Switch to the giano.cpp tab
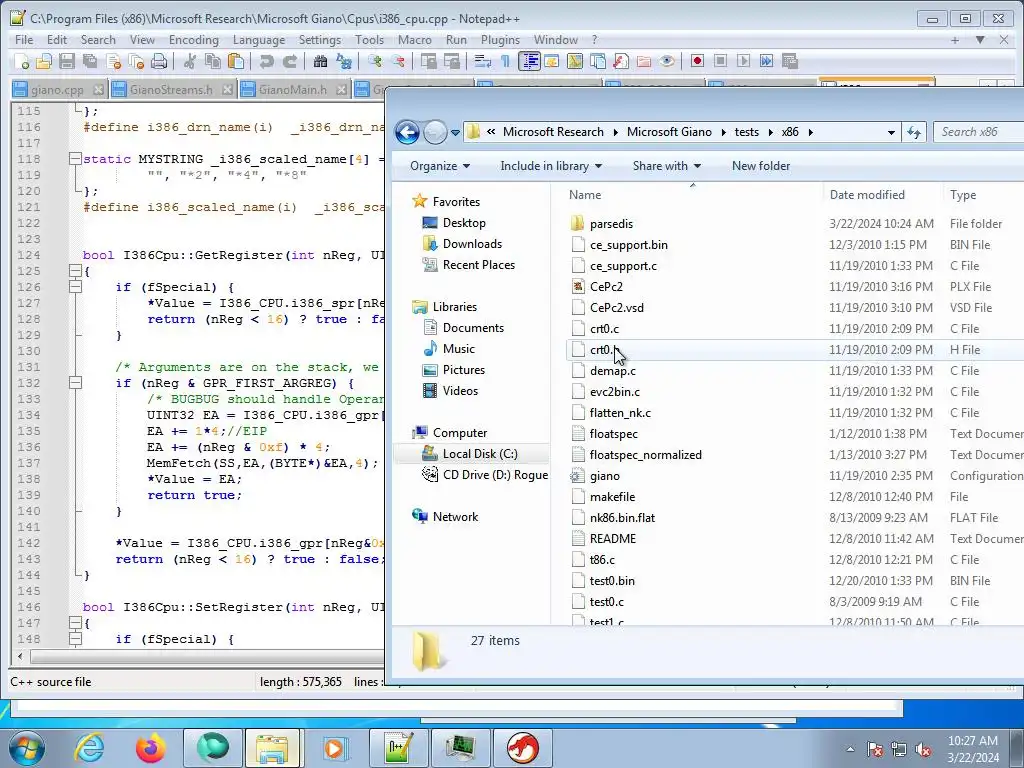This screenshot has width=1024, height=768. pyautogui.click(x=57, y=90)
